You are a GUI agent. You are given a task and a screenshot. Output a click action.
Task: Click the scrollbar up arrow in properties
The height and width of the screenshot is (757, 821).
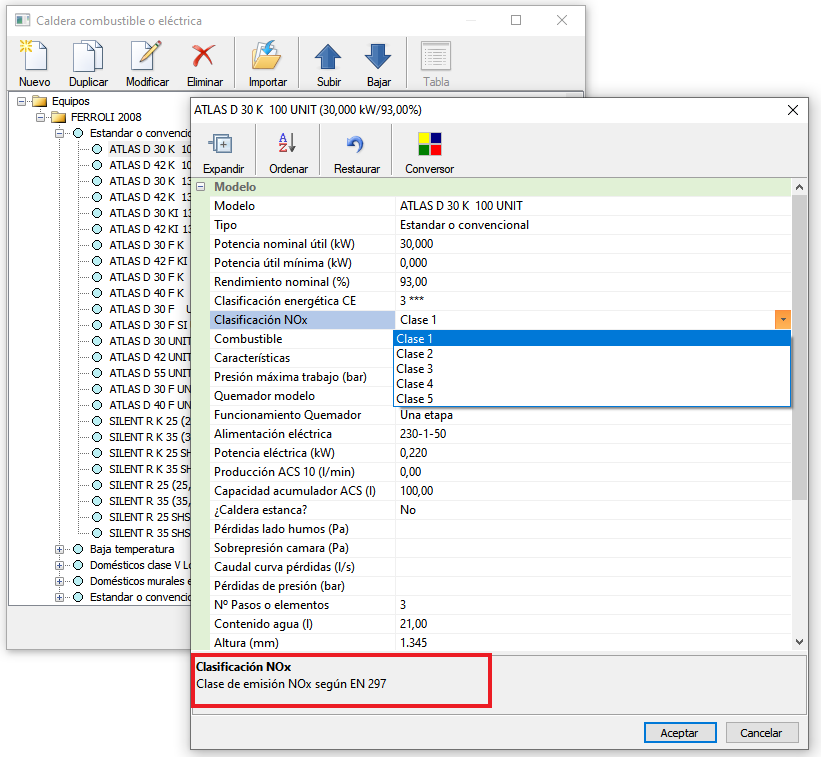[799, 187]
